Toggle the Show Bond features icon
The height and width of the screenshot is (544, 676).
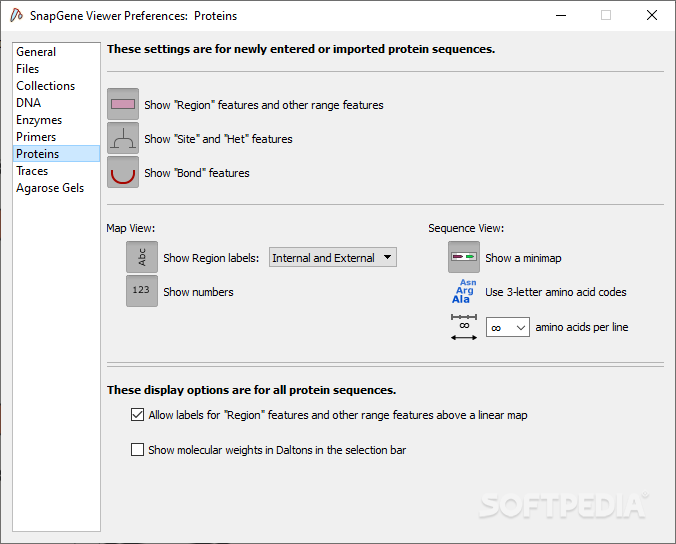pos(123,172)
